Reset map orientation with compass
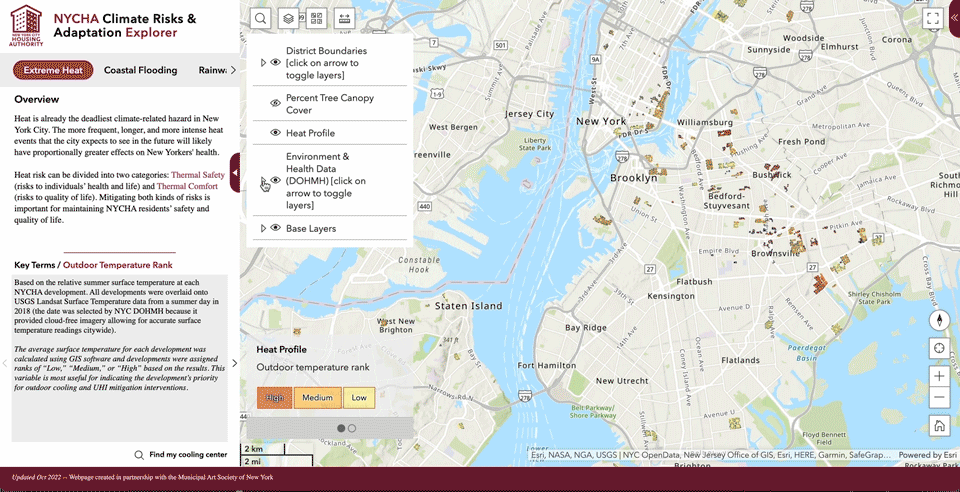960x492 pixels. 939,320
